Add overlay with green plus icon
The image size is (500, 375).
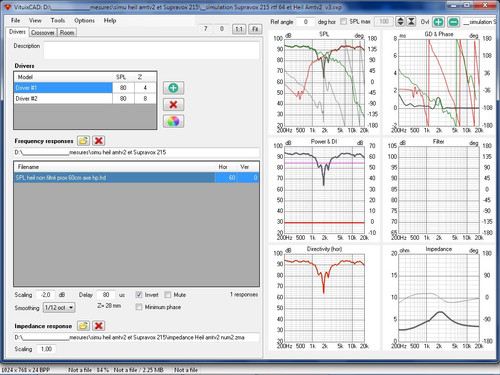click(439, 22)
